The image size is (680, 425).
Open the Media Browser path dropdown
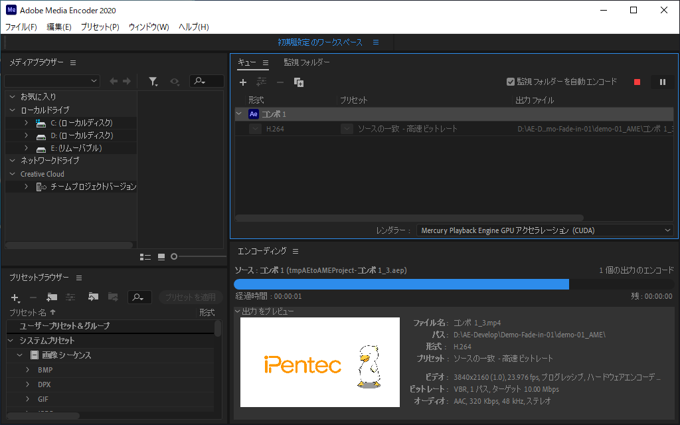(x=52, y=81)
